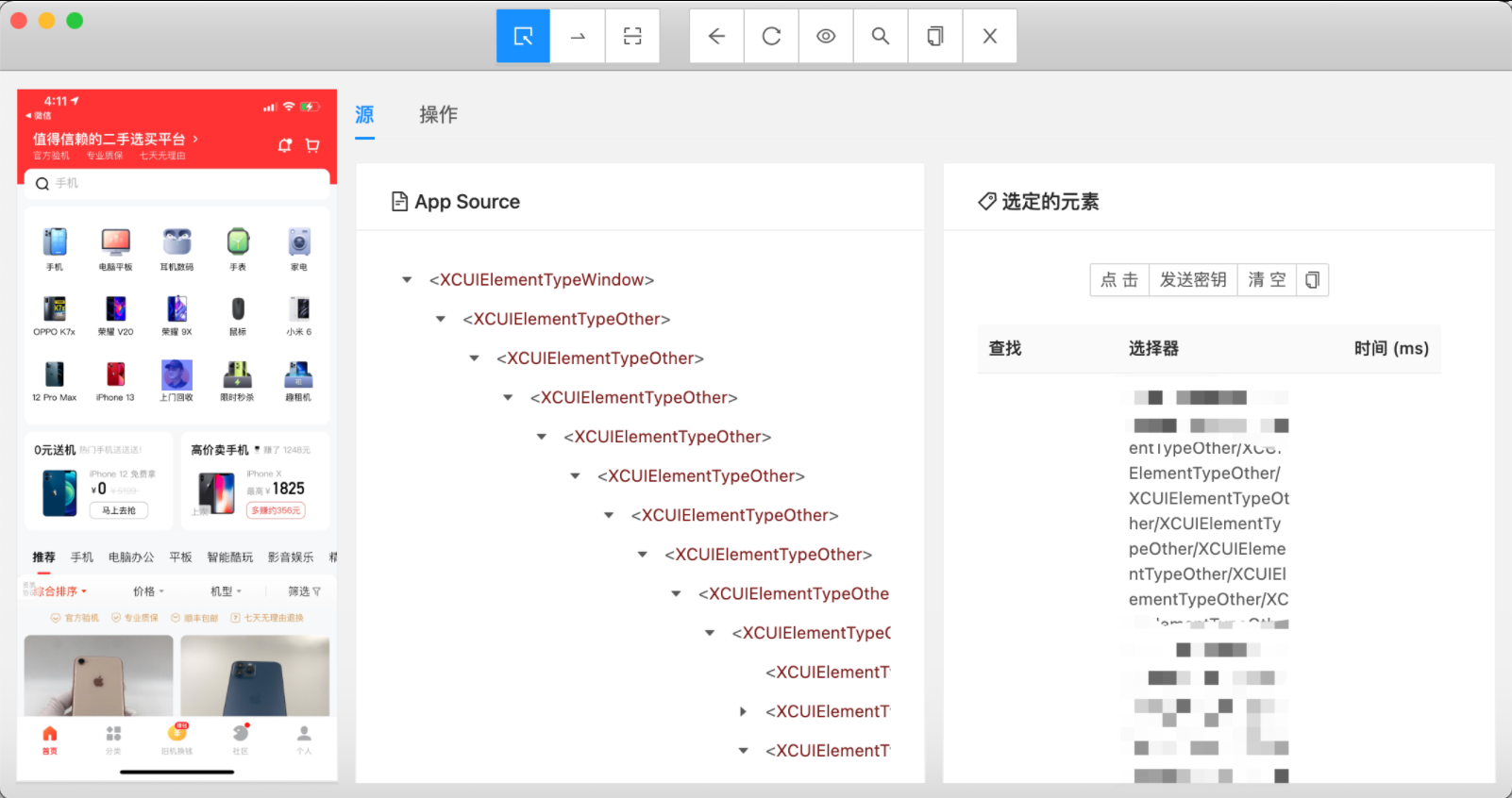Open the 价格 sort dropdown
This screenshot has height=798, width=1512.
[x=148, y=591]
